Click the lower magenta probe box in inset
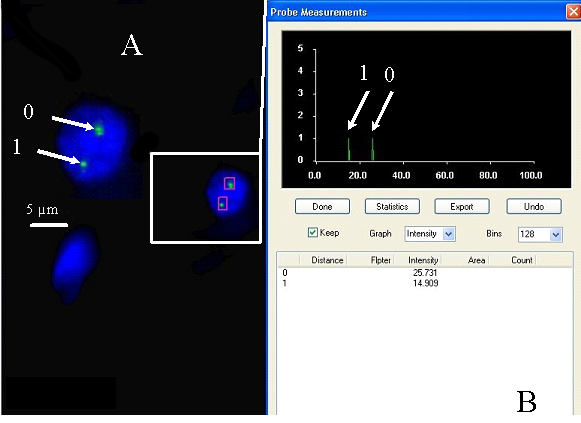The image size is (581, 423). coord(222,203)
